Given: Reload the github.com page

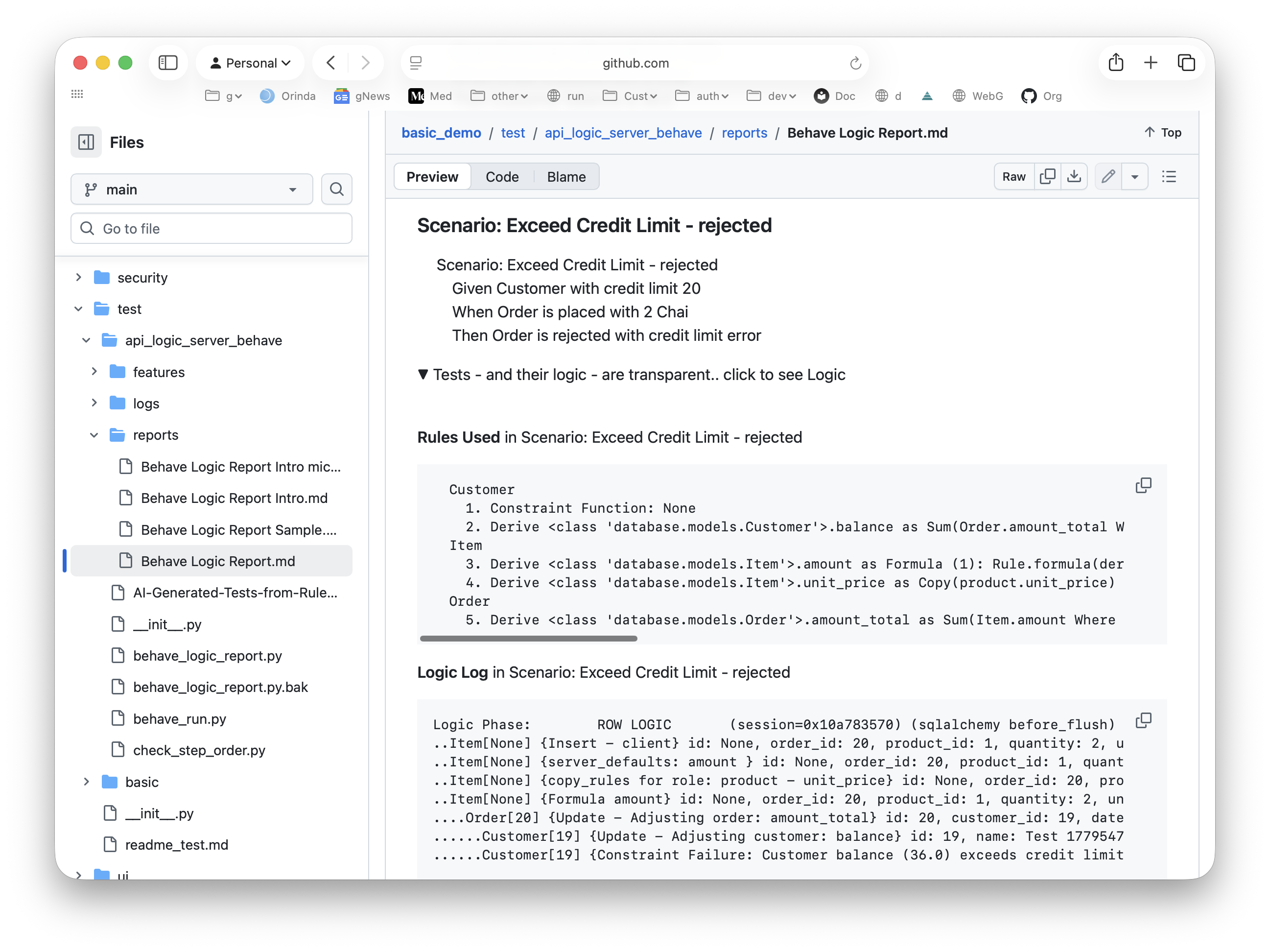Looking at the screenshot, I should point(855,63).
